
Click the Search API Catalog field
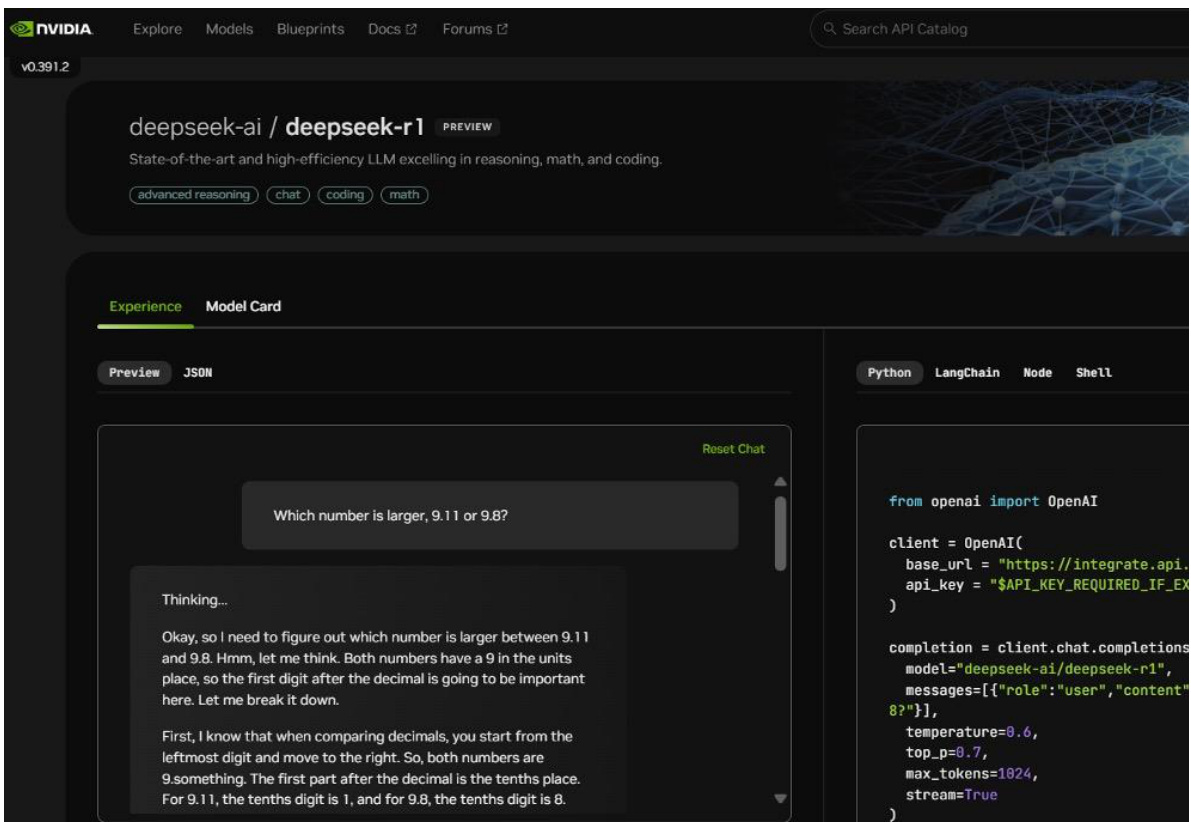click(x=1000, y=29)
